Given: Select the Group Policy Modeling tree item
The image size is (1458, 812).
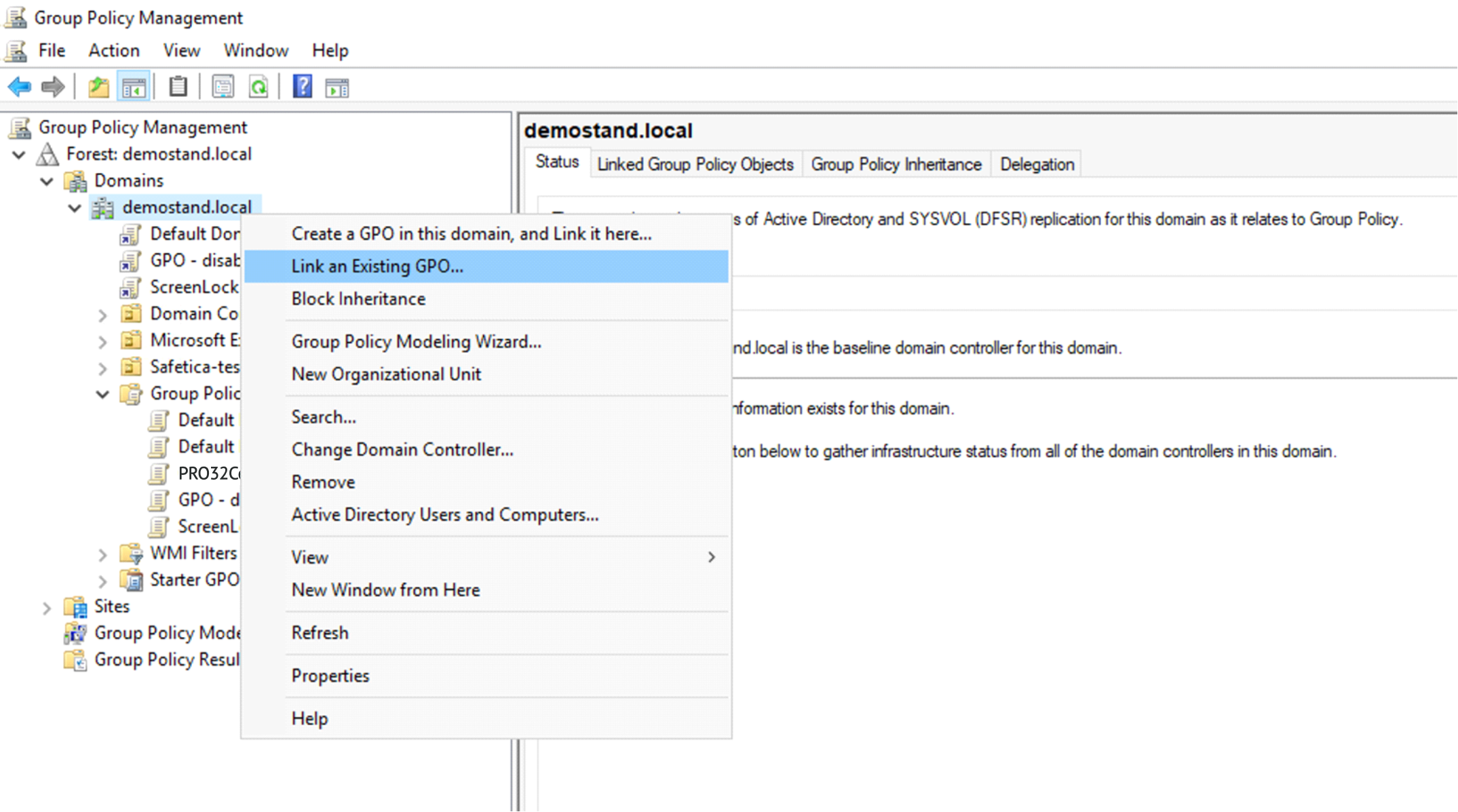Looking at the screenshot, I should [166, 633].
